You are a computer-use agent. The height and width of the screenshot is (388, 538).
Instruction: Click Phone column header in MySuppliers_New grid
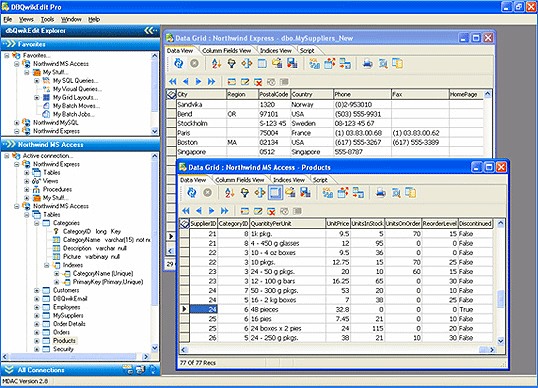362,94
